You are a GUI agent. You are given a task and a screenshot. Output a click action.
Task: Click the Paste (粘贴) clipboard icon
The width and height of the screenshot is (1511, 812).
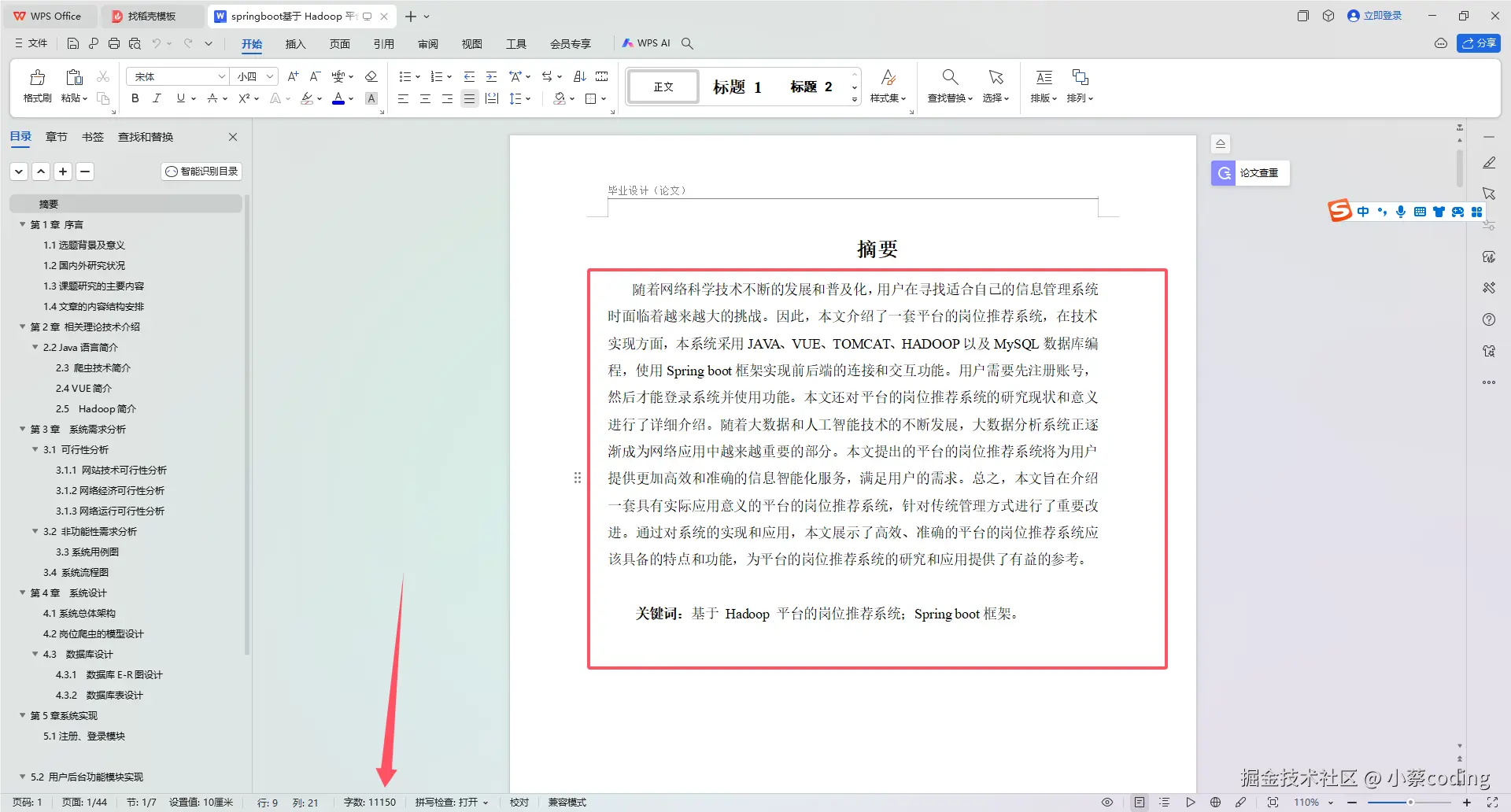click(x=74, y=77)
